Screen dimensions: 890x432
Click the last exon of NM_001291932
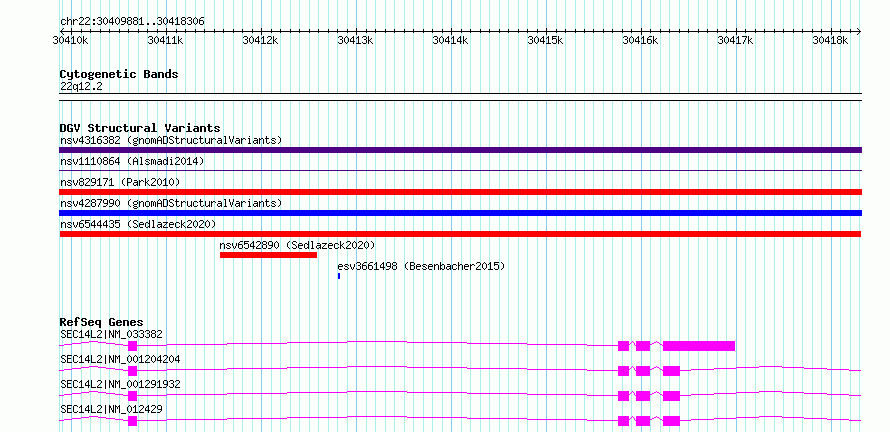click(671, 396)
